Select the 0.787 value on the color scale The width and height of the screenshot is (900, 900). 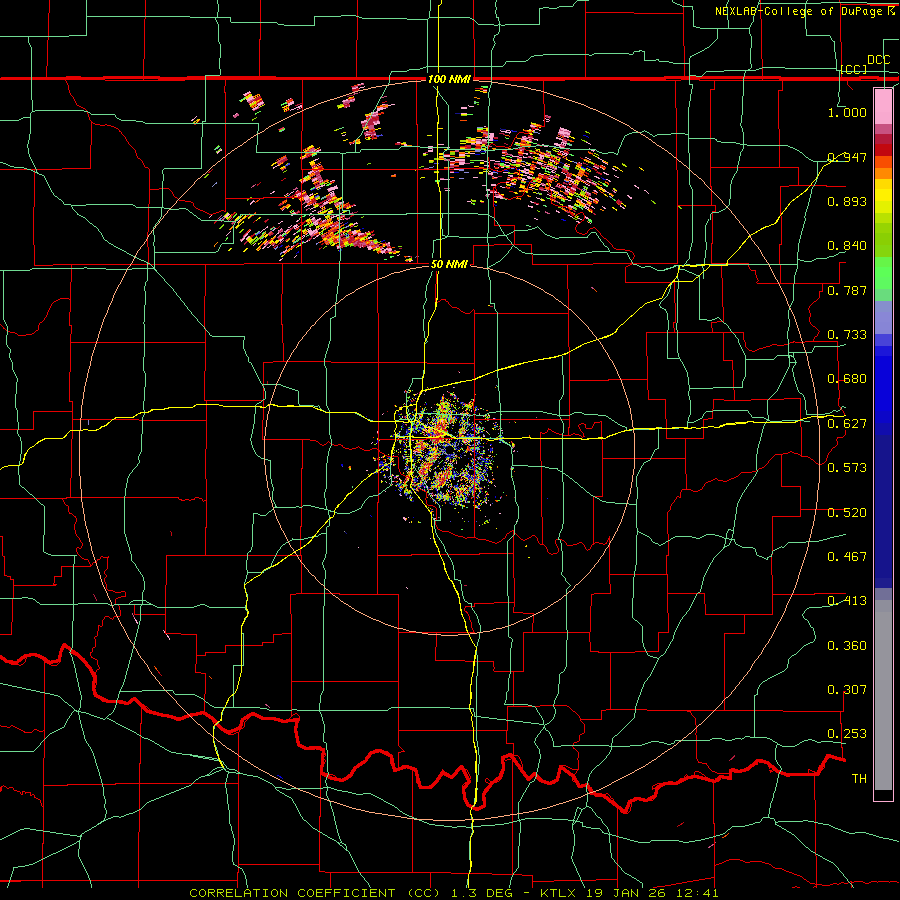[x=847, y=290]
